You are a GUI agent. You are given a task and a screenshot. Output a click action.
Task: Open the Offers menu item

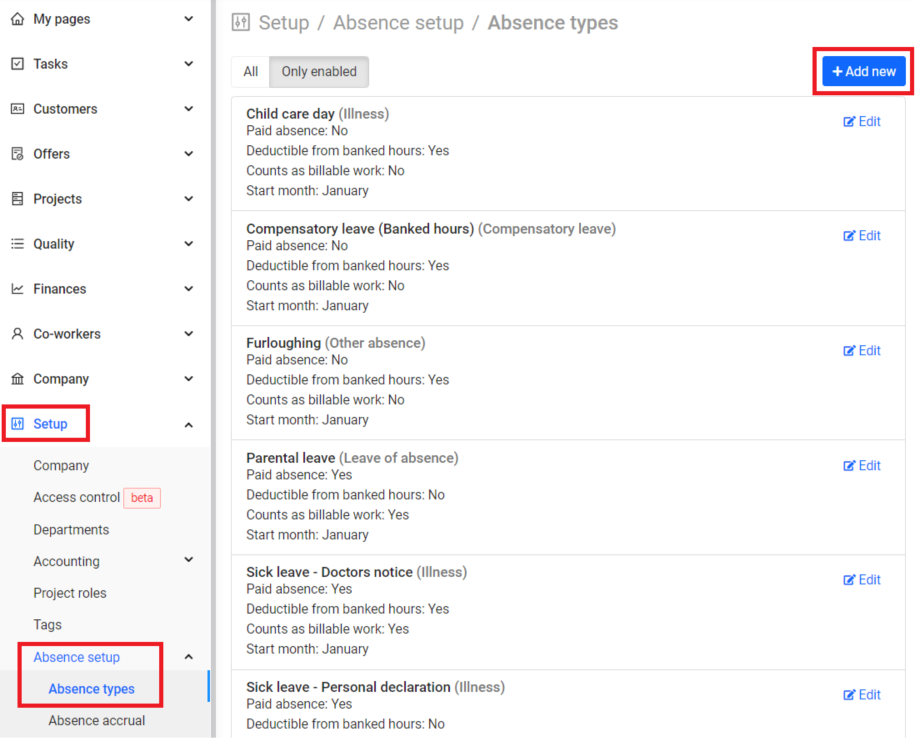pyautogui.click(x=52, y=154)
